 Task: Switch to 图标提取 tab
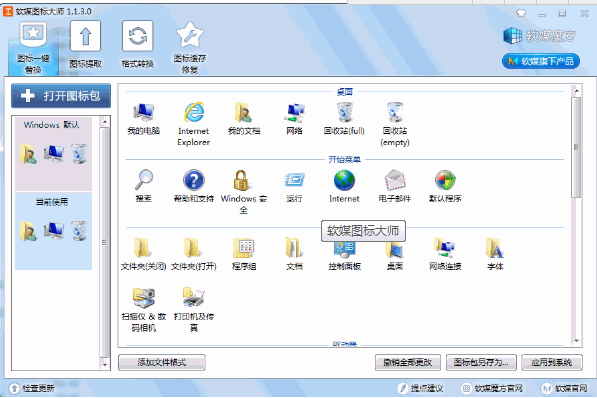tap(85, 45)
